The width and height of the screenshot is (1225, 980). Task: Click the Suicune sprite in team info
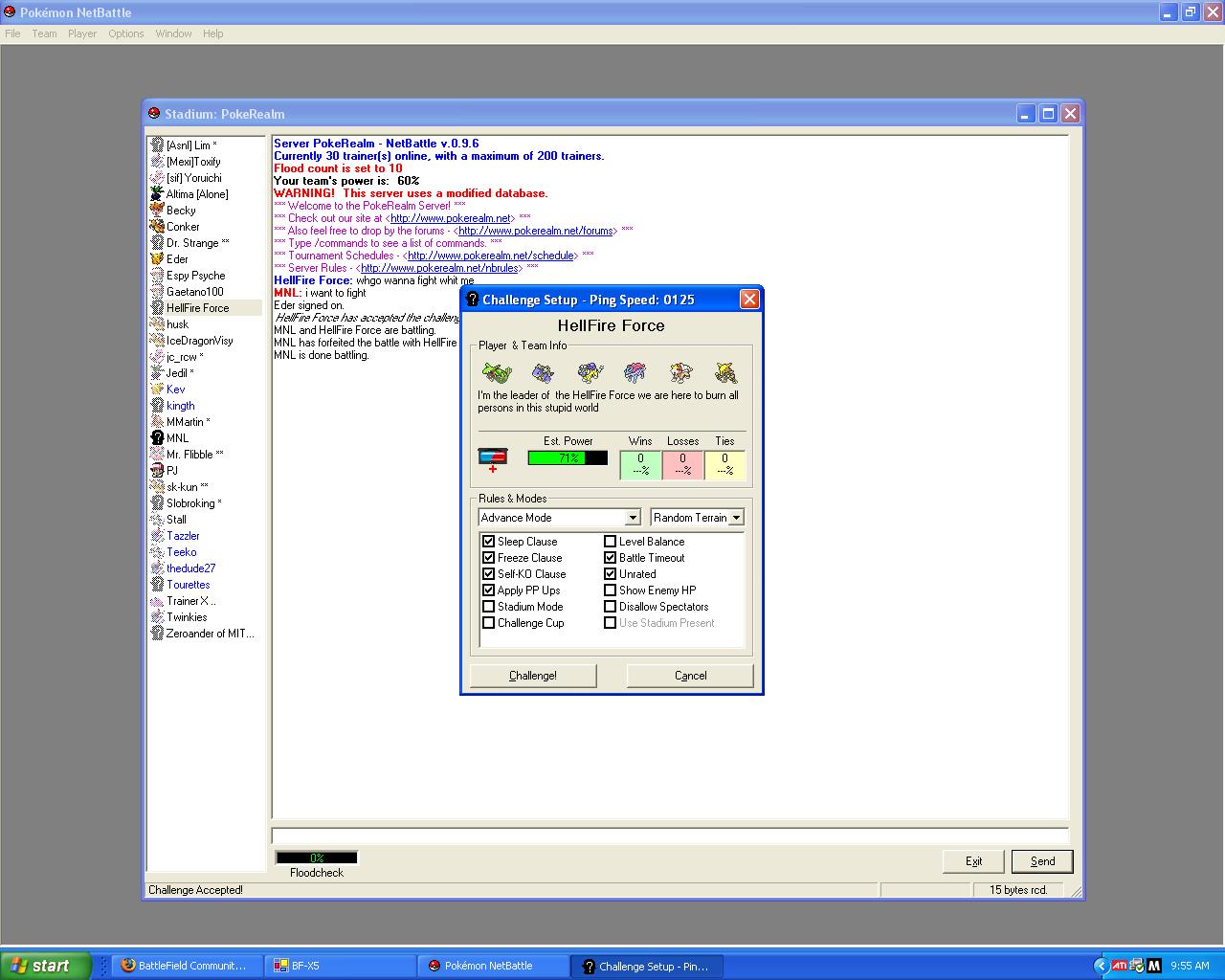(x=635, y=372)
